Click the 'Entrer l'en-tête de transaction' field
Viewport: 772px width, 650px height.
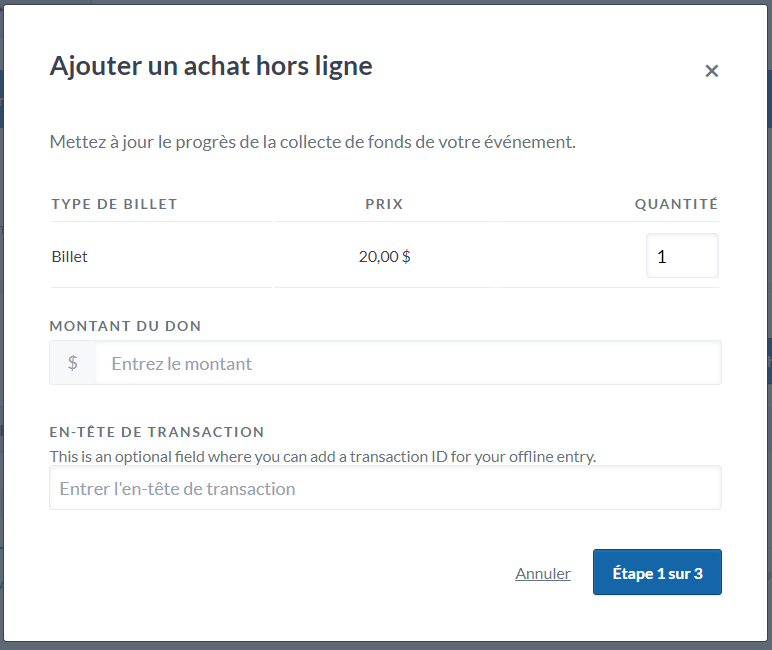tap(385, 489)
